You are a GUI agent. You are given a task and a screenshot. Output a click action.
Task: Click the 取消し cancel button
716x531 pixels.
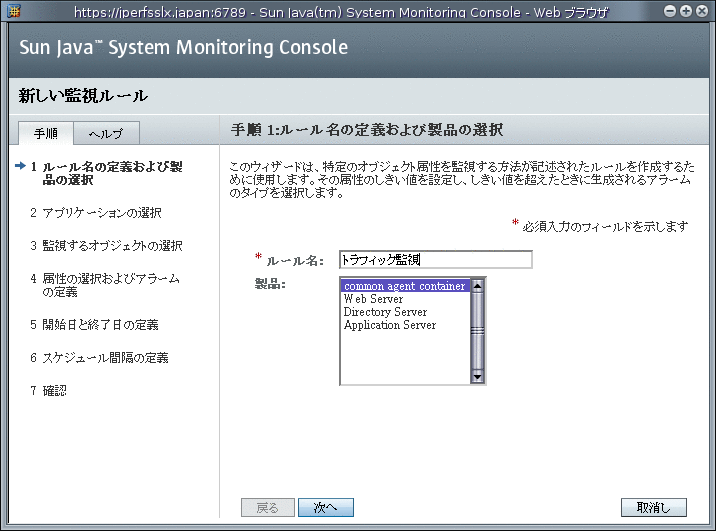click(653, 507)
